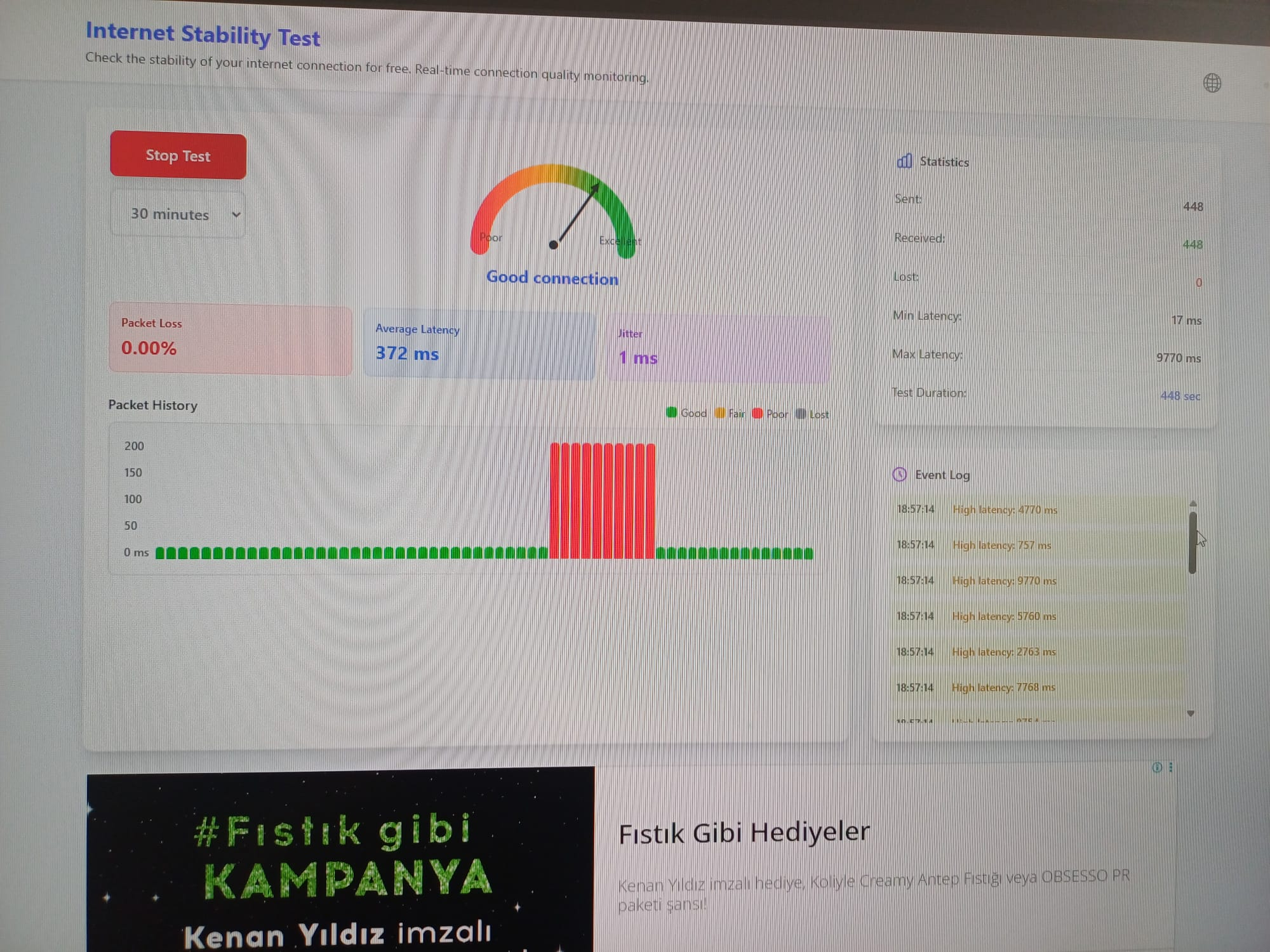Click the Packet Loss 0.00% card
The image size is (1270, 952).
coord(231,338)
